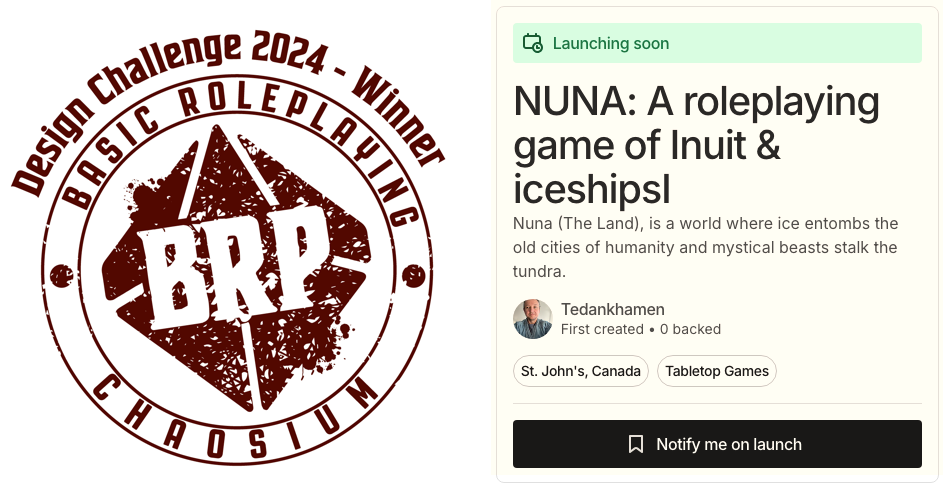Screen dimensions: 945x487
Task: Click the word iceshipsl in the title
Action: tap(592, 189)
